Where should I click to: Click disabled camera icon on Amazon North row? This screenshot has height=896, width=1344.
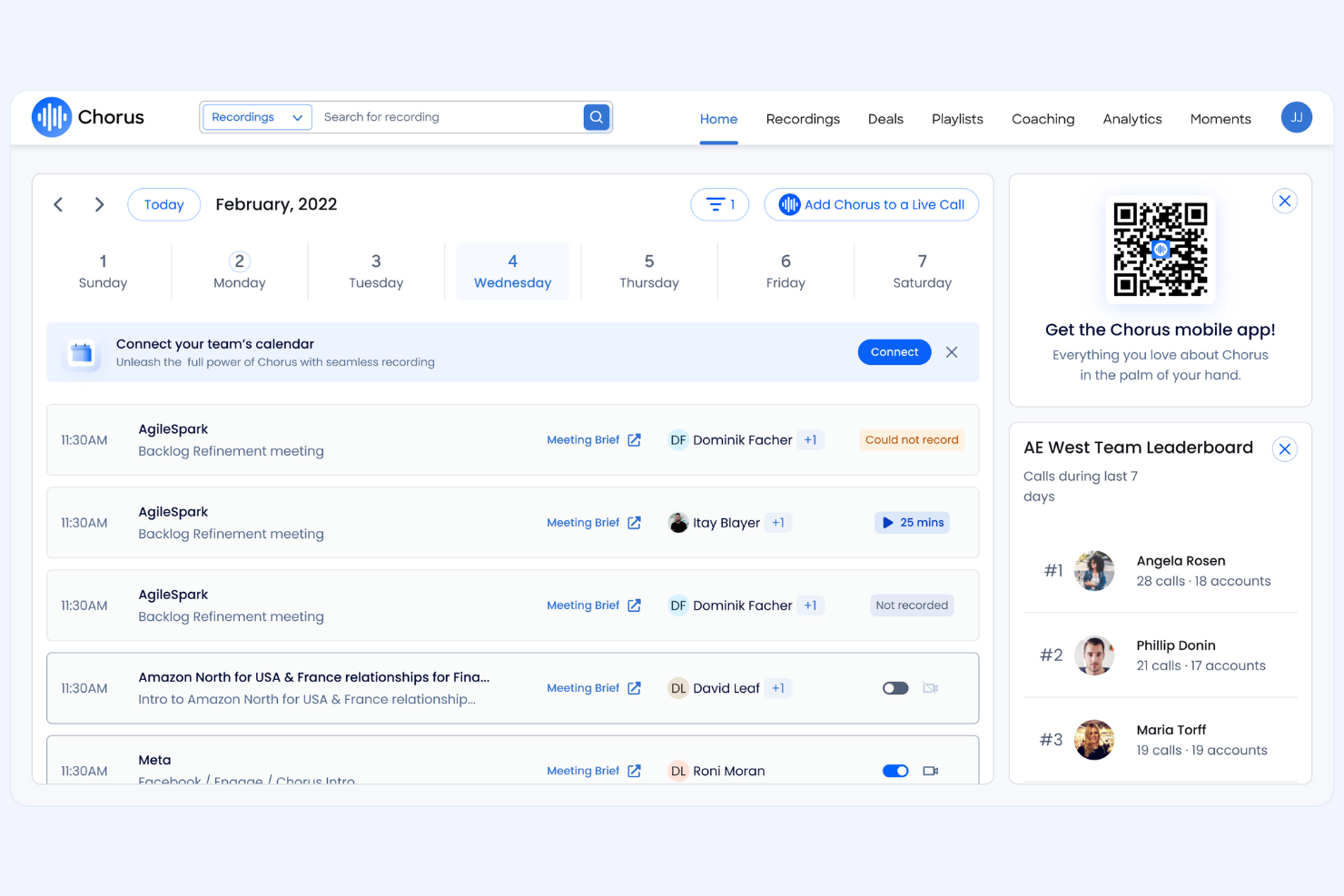point(930,688)
